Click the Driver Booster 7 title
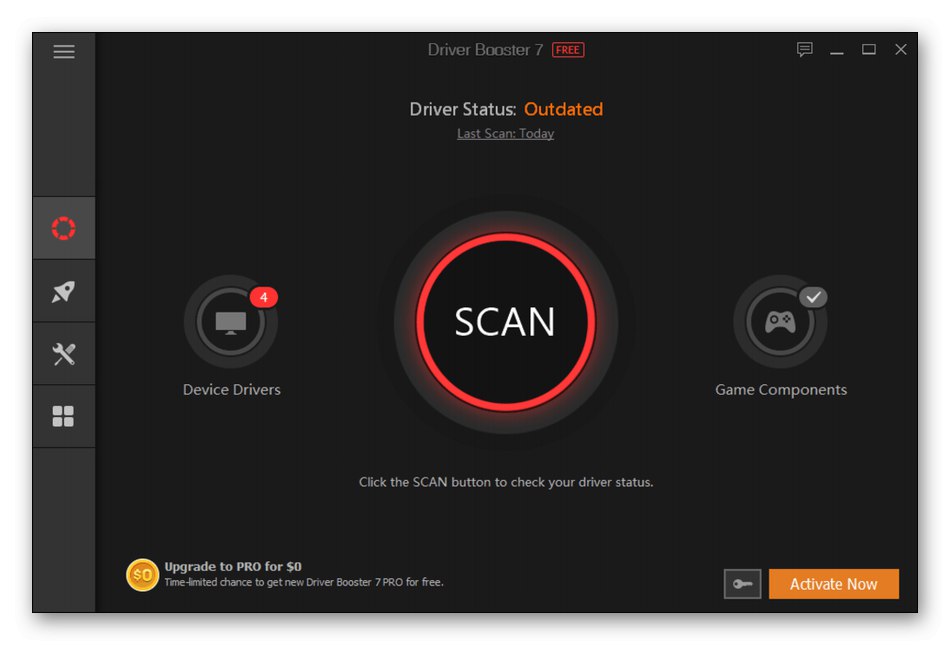Viewport: 950px width, 645px height. (485, 50)
